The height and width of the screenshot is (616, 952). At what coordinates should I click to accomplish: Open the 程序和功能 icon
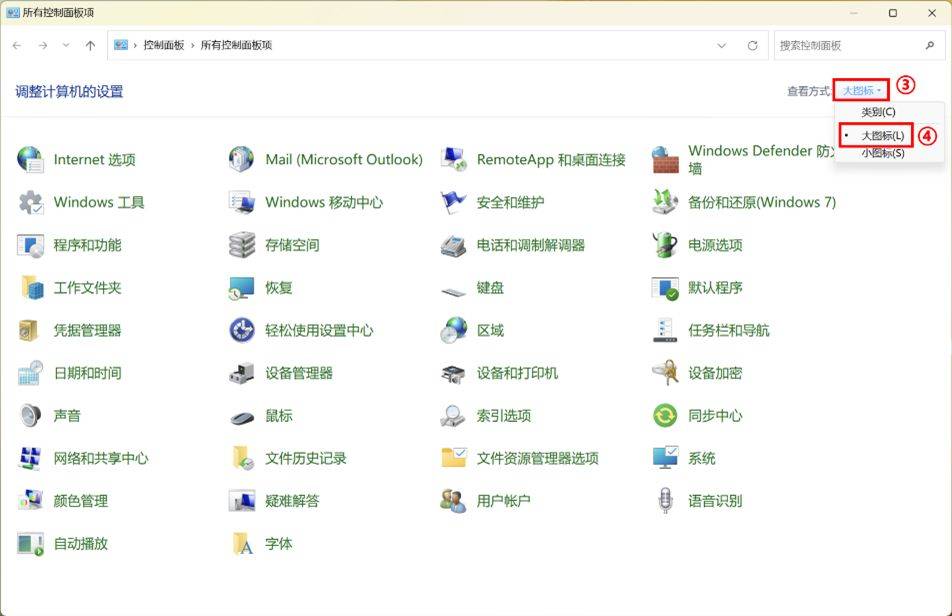[30, 245]
